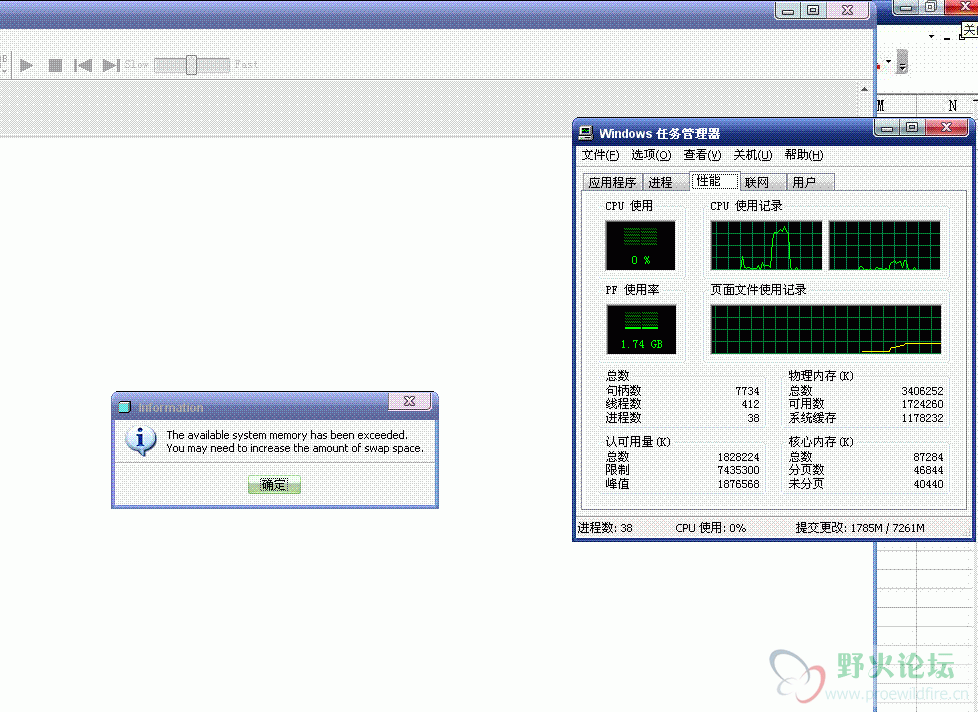
Task: Maximize the Windows 任务管理器 window
Action: [912, 127]
